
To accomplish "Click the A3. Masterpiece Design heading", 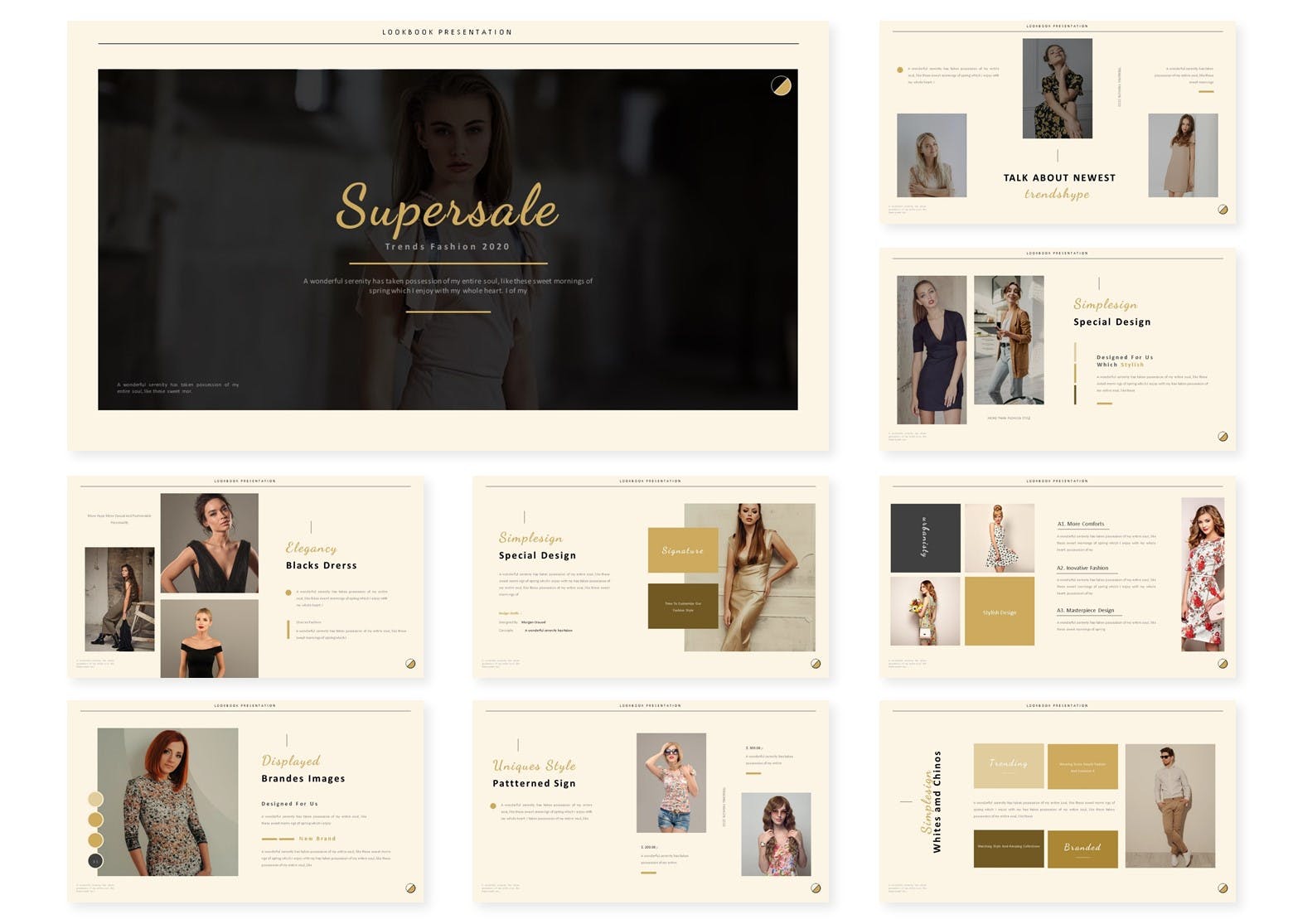I will 1086,611.
